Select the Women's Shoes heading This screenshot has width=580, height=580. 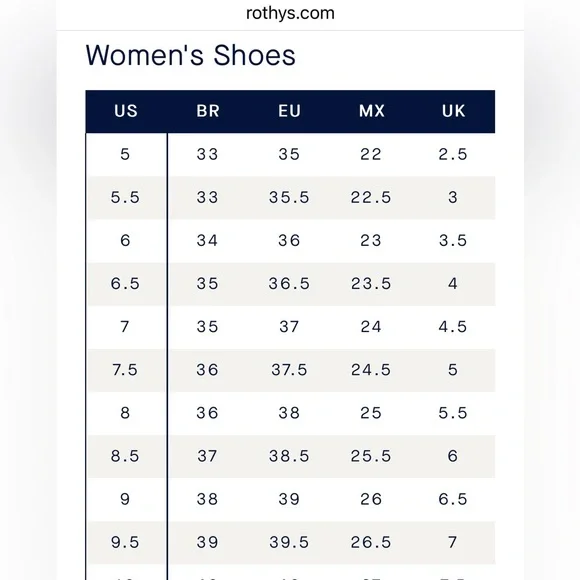[190, 55]
